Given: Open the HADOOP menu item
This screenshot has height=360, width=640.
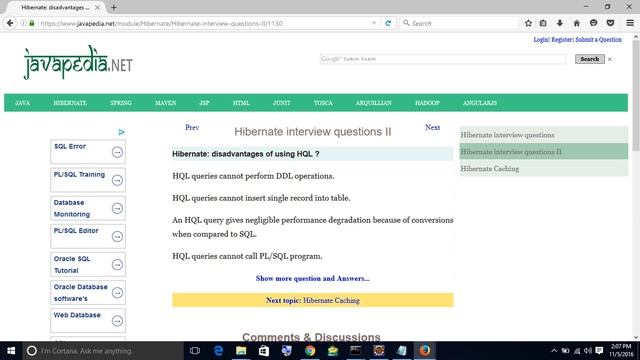Looking at the screenshot, I should [x=427, y=103].
